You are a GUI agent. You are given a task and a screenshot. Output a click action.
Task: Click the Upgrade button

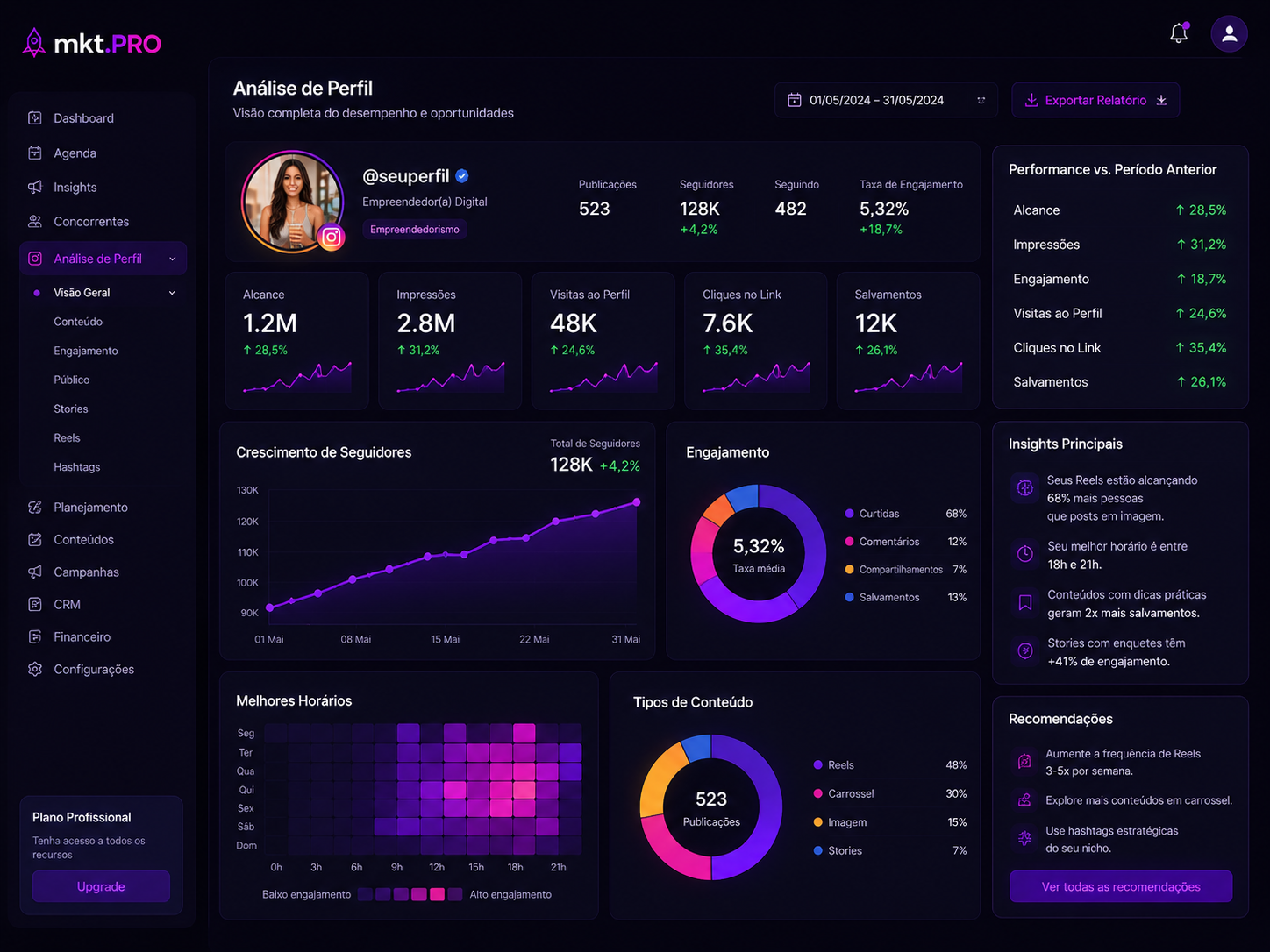click(101, 886)
